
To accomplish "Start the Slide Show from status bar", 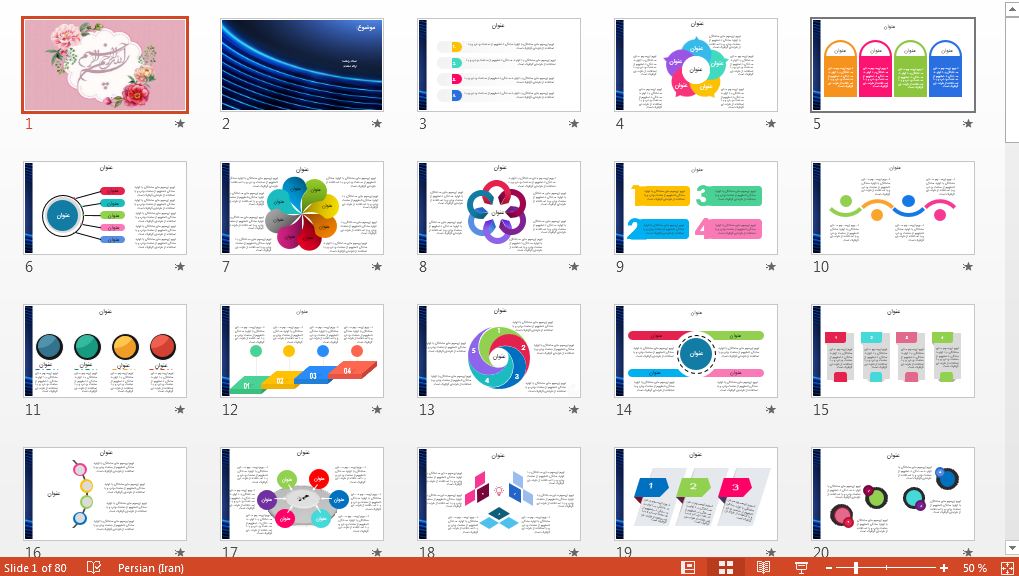I will click(800, 567).
